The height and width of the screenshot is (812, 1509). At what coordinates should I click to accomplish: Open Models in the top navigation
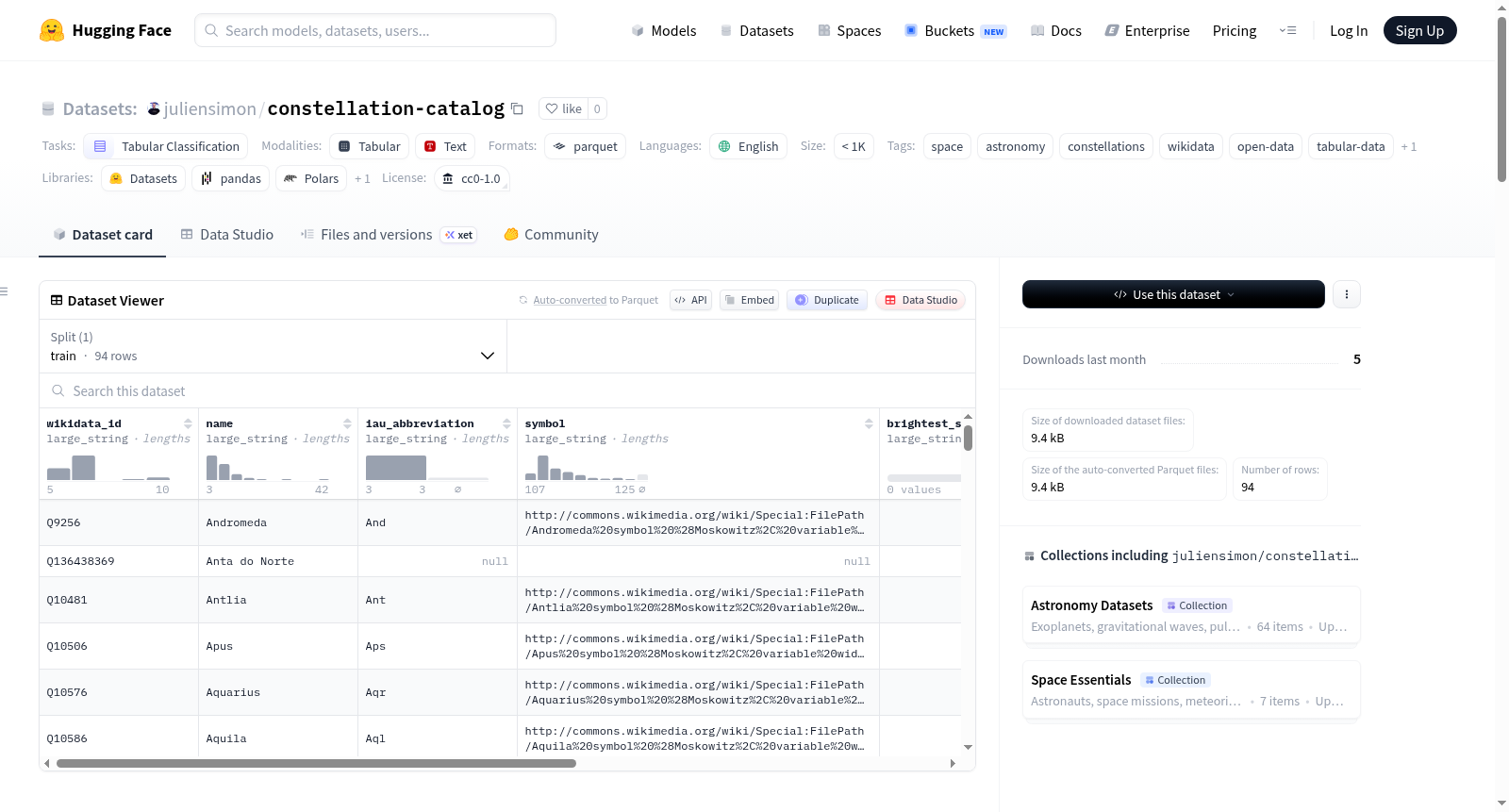[664, 30]
